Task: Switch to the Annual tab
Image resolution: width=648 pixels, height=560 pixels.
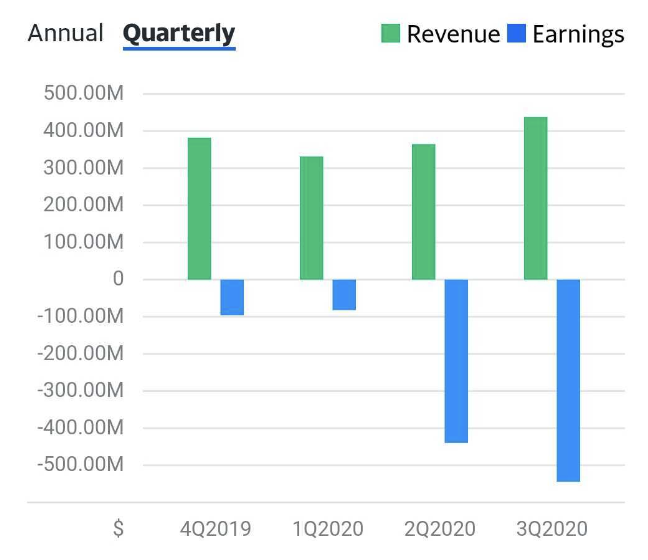Action: (x=65, y=33)
